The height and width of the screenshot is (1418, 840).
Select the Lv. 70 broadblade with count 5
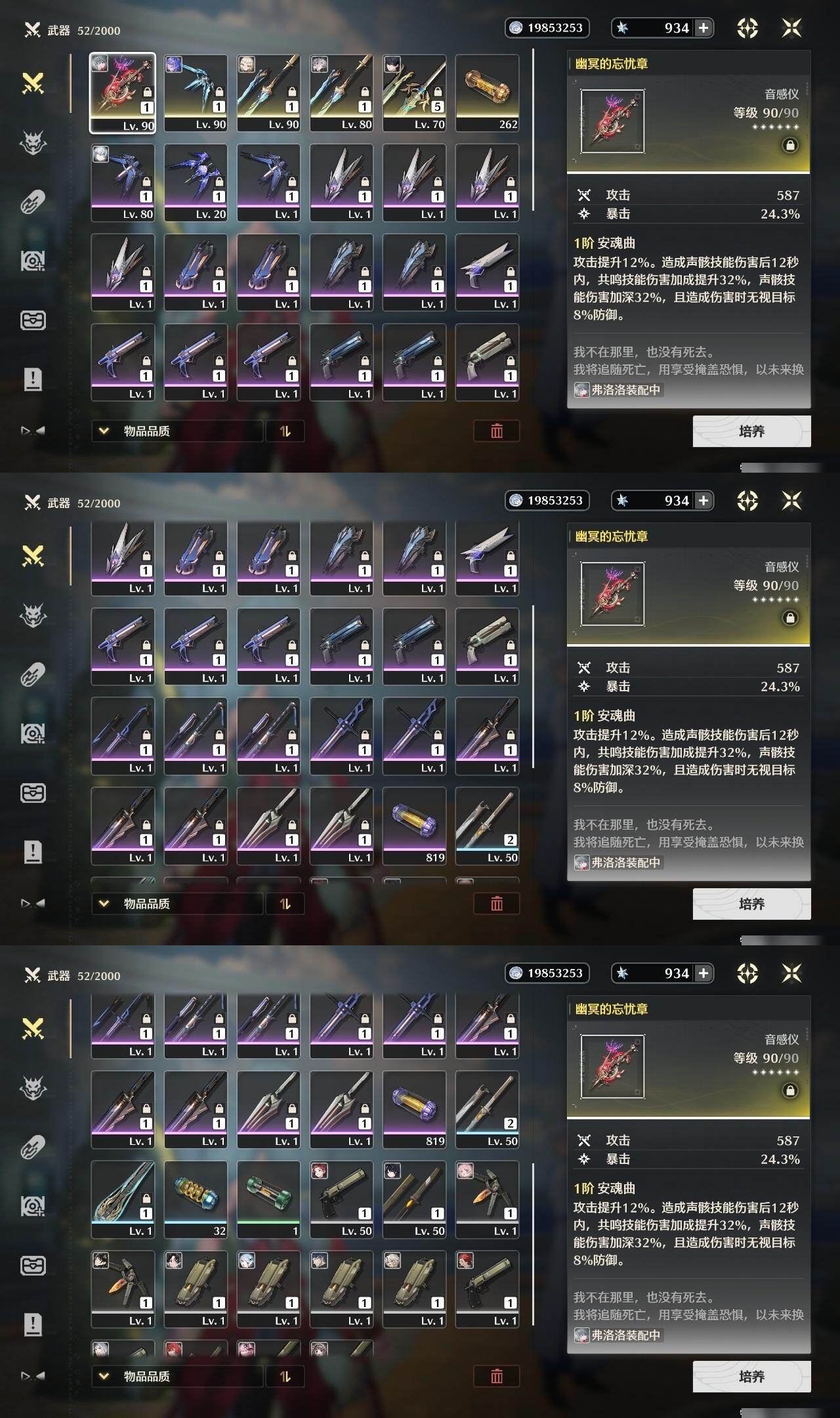coord(414,93)
